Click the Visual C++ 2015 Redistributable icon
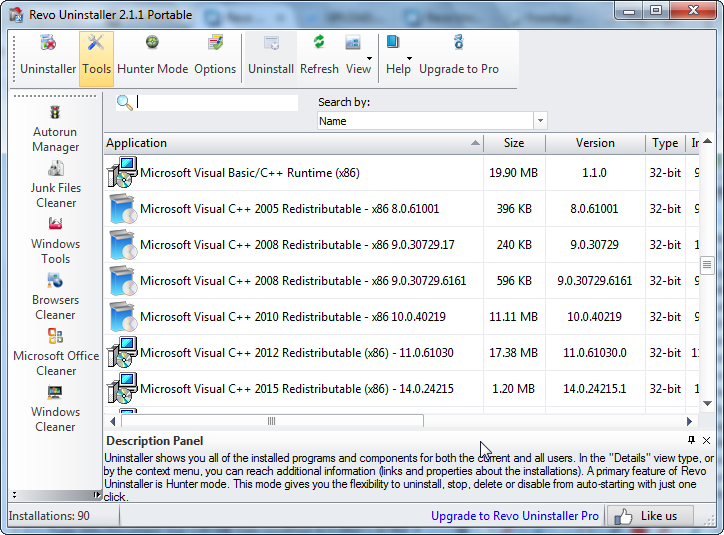This screenshot has height=535, width=724. (x=121, y=389)
